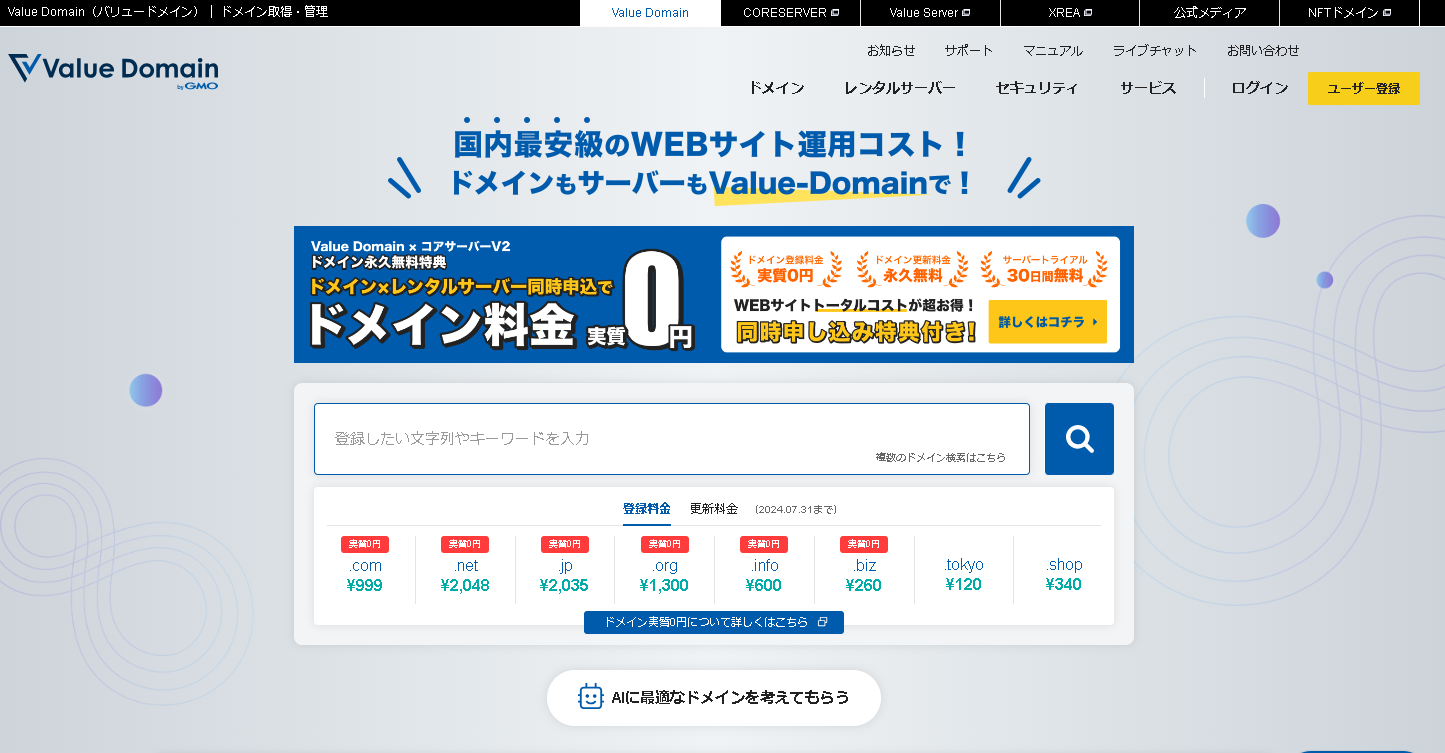
Task: Open the Value Server top bar link
Action: [930, 13]
